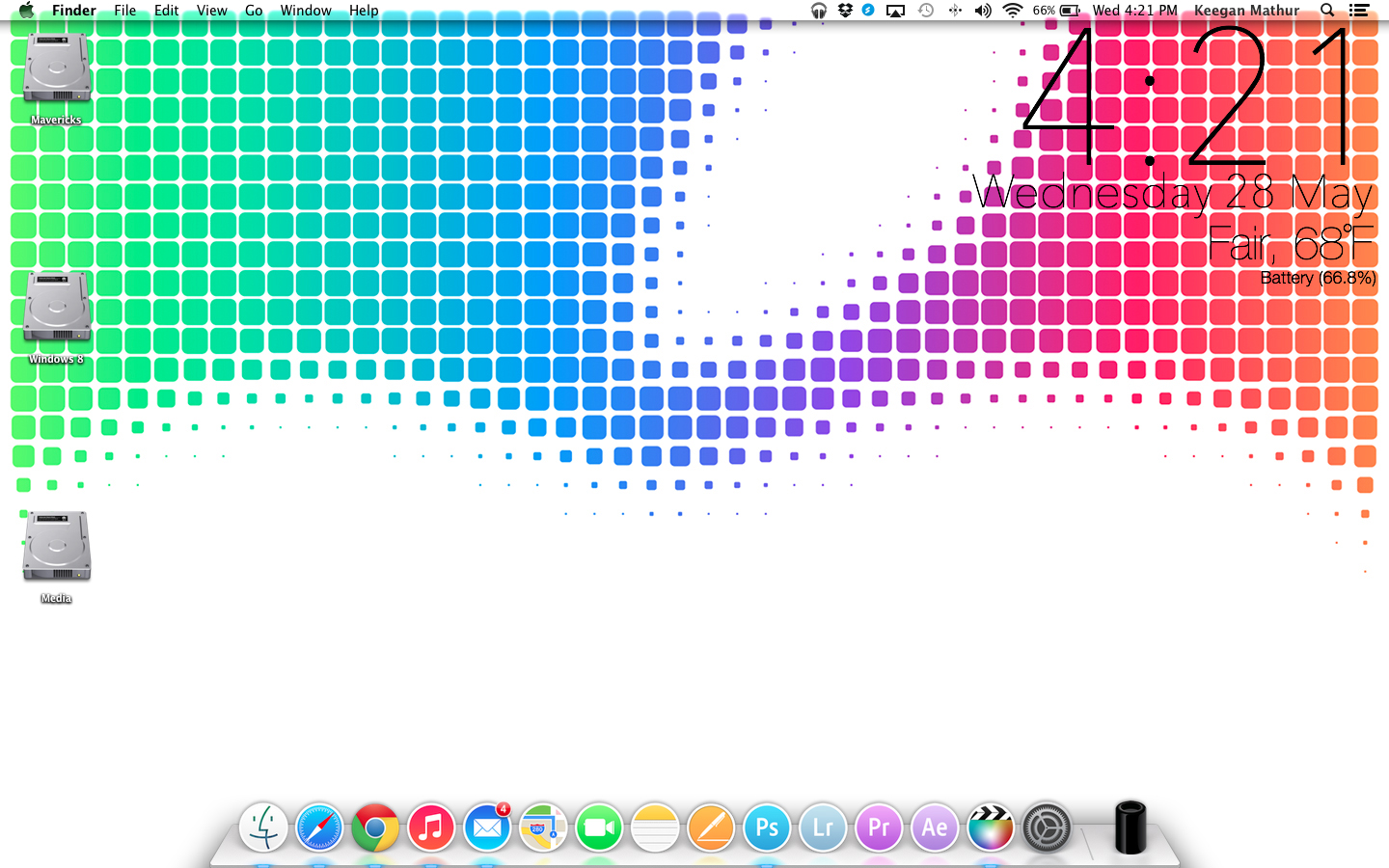Click the Fair, 68°F weather text
1389x868 pixels.
tap(1291, 244)
